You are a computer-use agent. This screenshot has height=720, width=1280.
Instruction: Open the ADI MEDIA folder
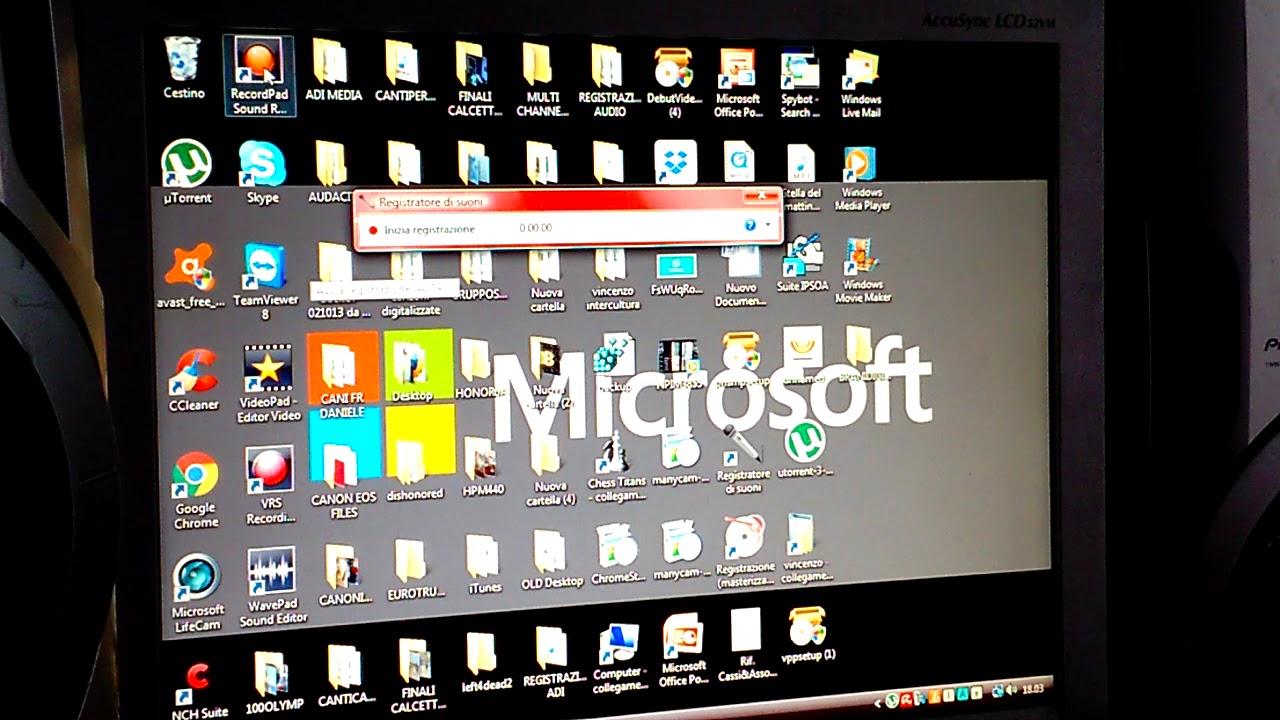[x=333, y=70]
